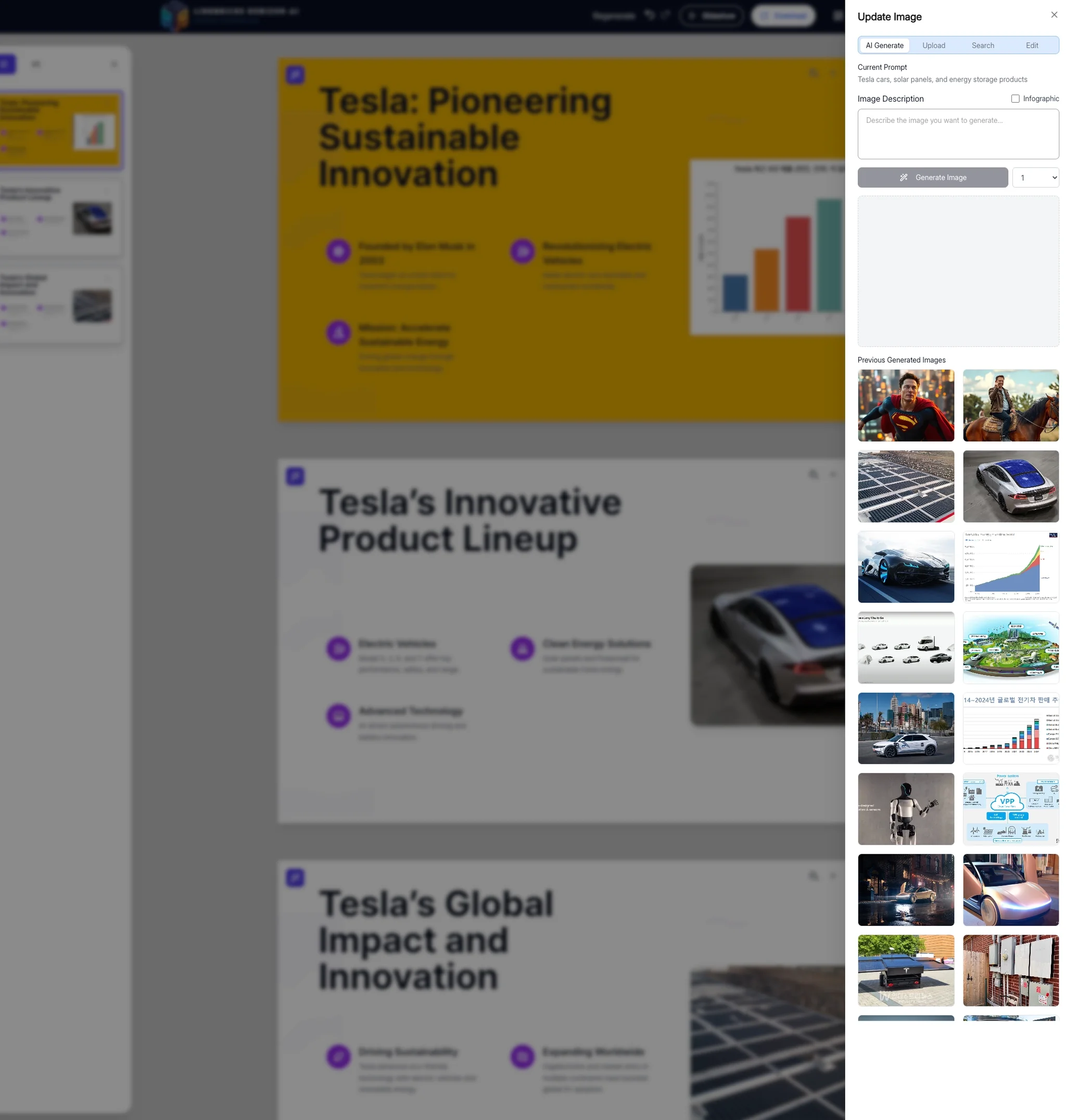
Task: Select the man on horseback thumbnail
Action: [x=1010, y=406]
